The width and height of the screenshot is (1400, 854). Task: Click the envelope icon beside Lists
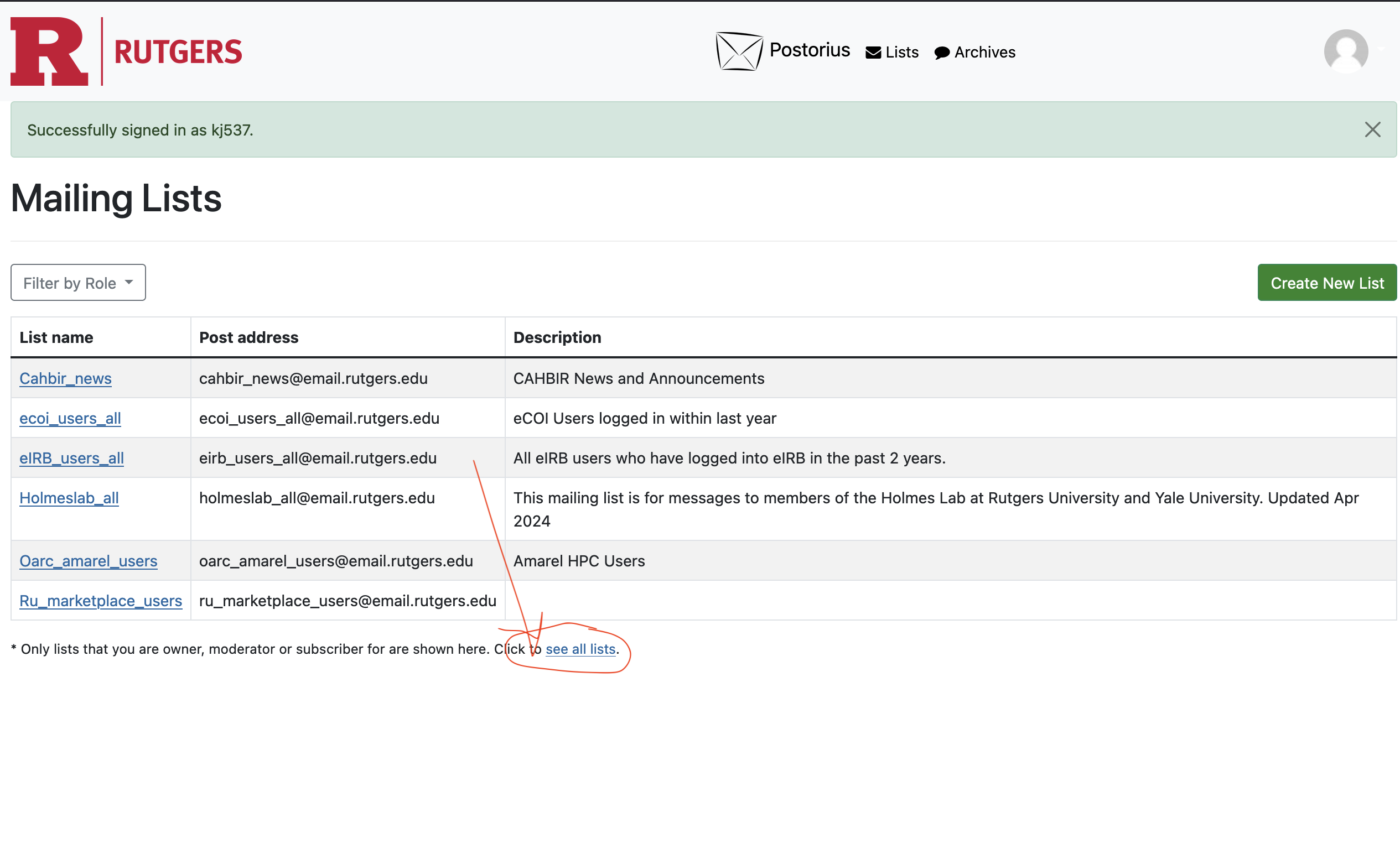(873, 53)
